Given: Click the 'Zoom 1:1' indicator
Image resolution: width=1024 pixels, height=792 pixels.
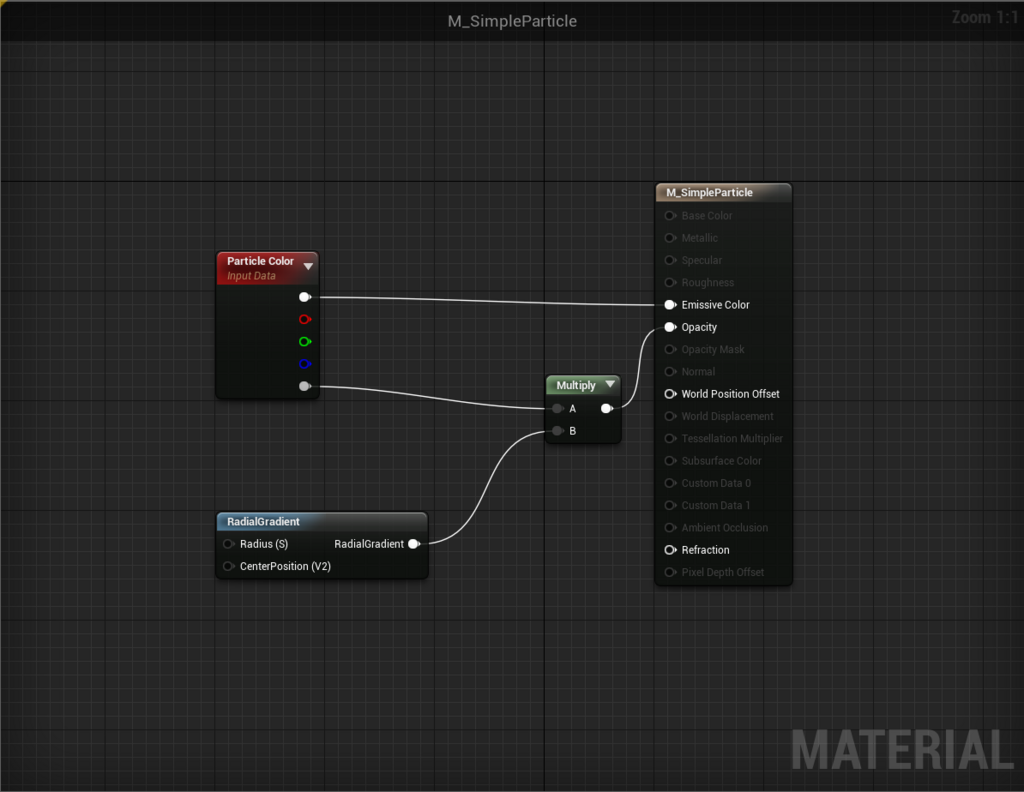Looking at the screenshot, I should click(x=984, y=18).
